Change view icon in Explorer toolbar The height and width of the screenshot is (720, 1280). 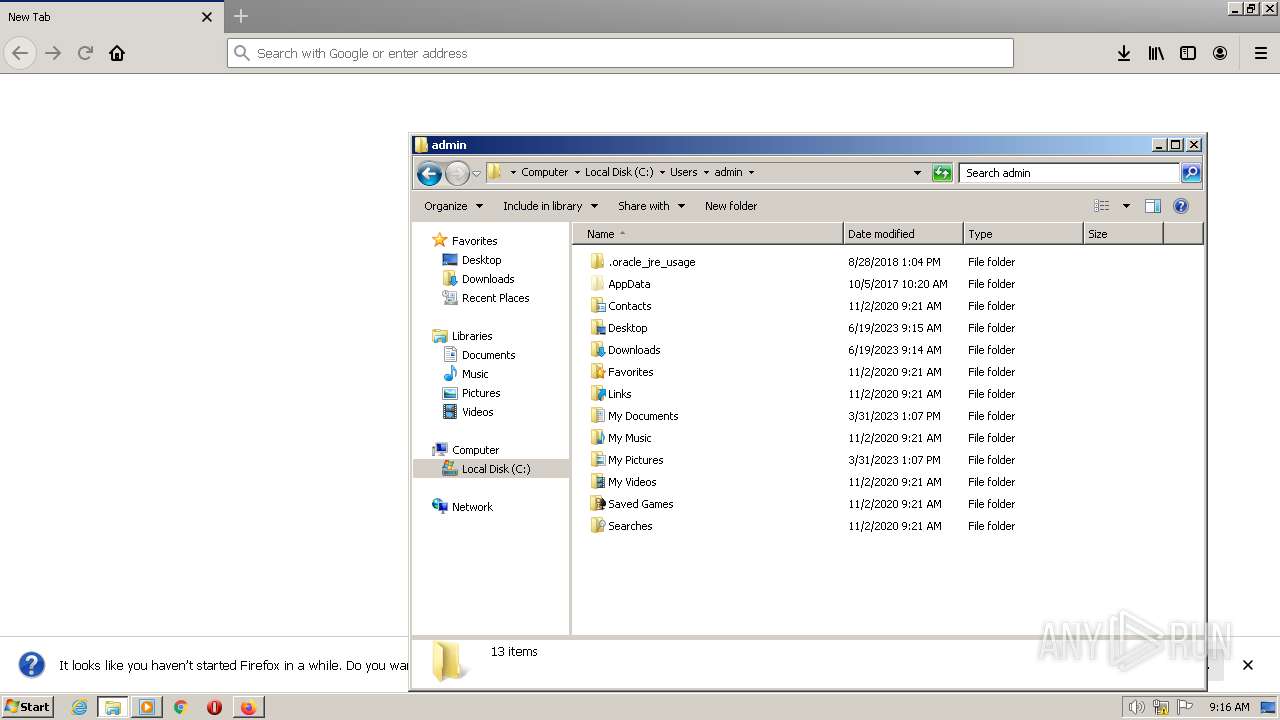(1101, 206)
